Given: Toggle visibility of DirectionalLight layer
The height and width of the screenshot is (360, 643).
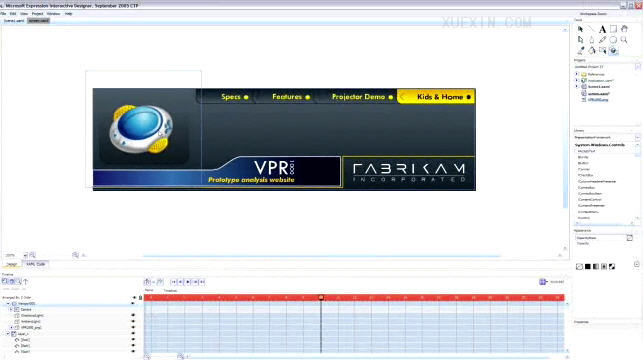Looking at the screenshot, I should coord(133,315).
